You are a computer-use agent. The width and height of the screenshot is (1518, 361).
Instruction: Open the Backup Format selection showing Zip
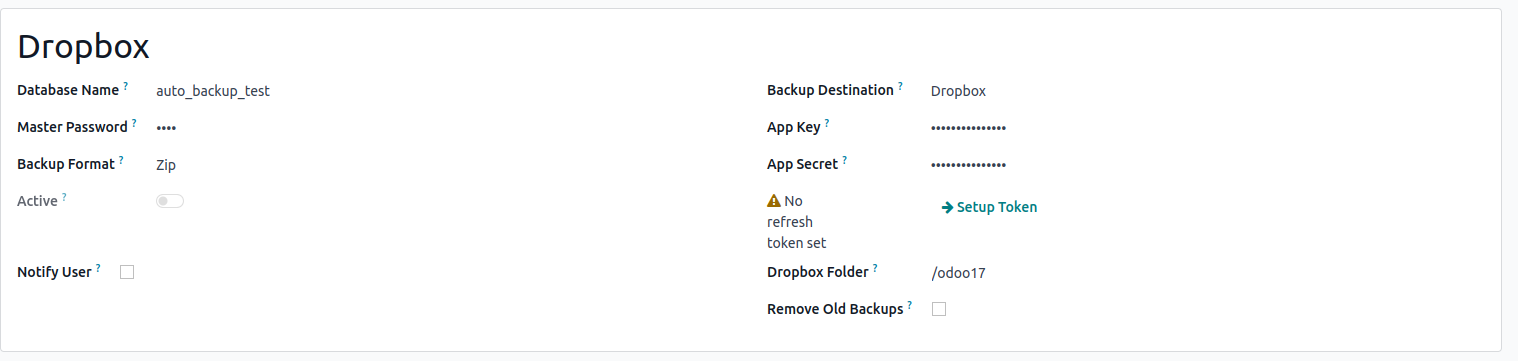166,165
